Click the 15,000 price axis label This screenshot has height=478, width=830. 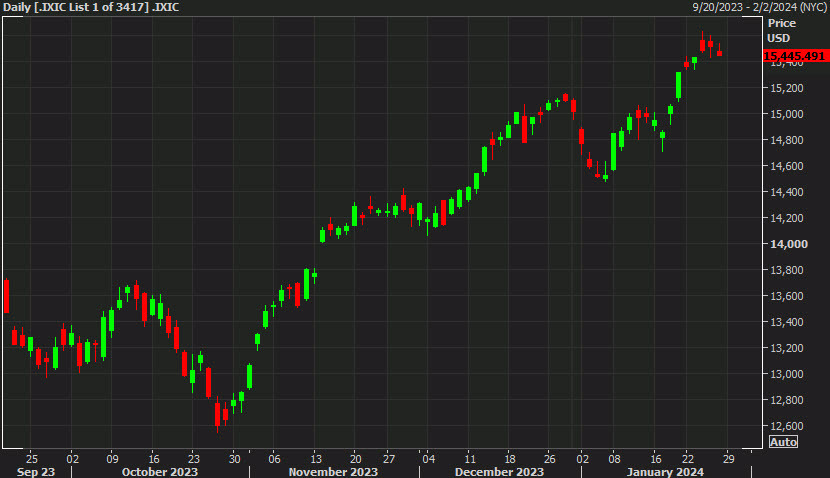point(787,114)
